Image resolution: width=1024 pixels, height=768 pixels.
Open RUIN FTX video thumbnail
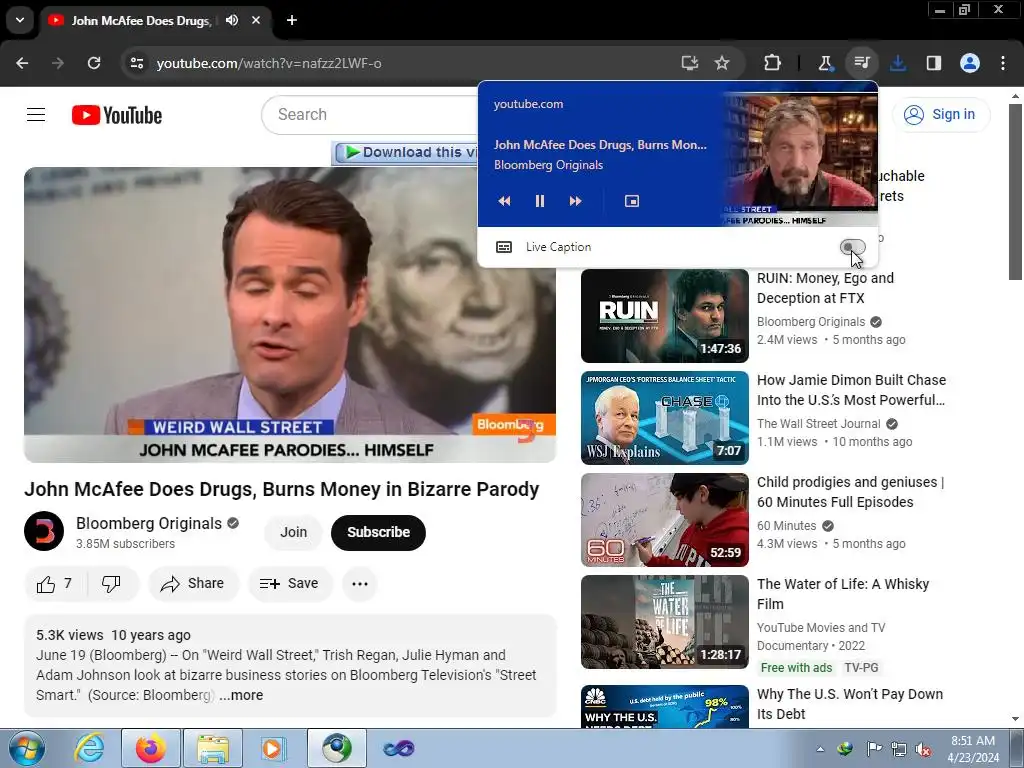[x=664, y=315]
